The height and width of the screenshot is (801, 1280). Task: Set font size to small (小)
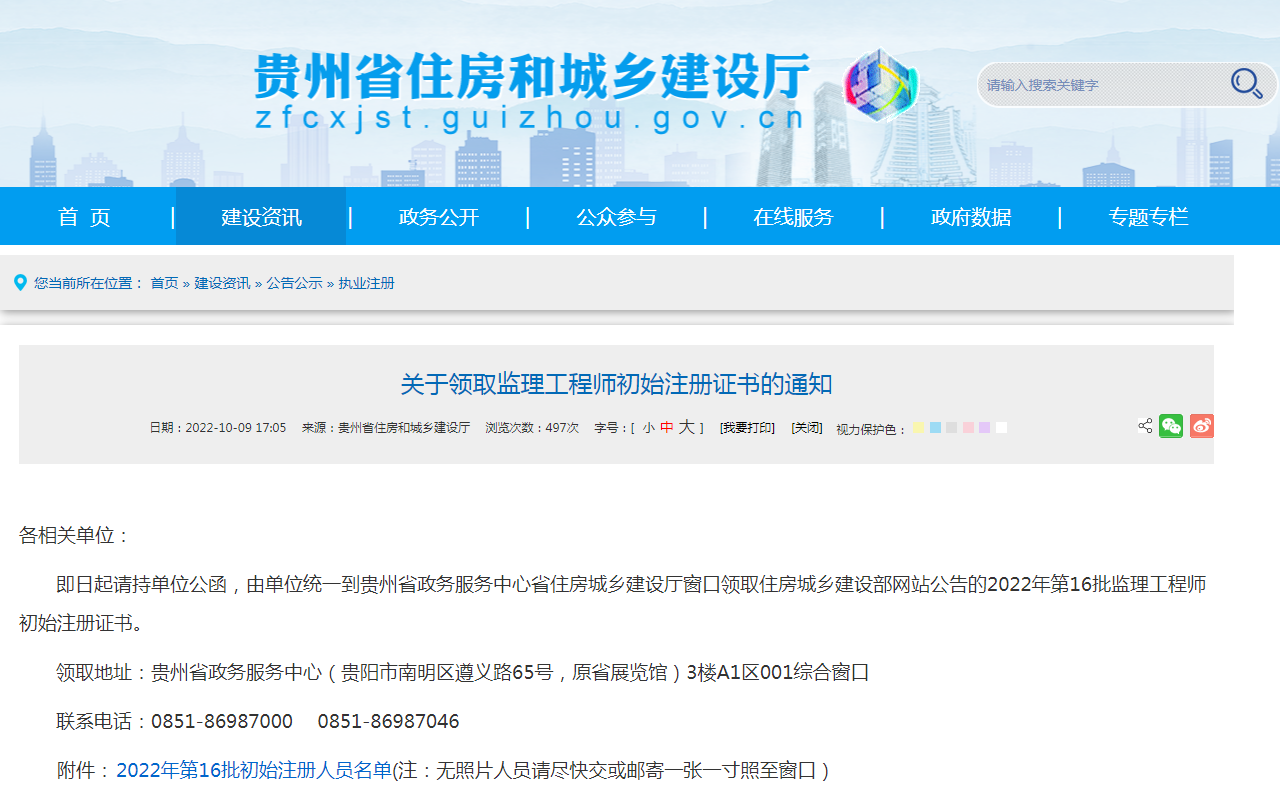648,428
